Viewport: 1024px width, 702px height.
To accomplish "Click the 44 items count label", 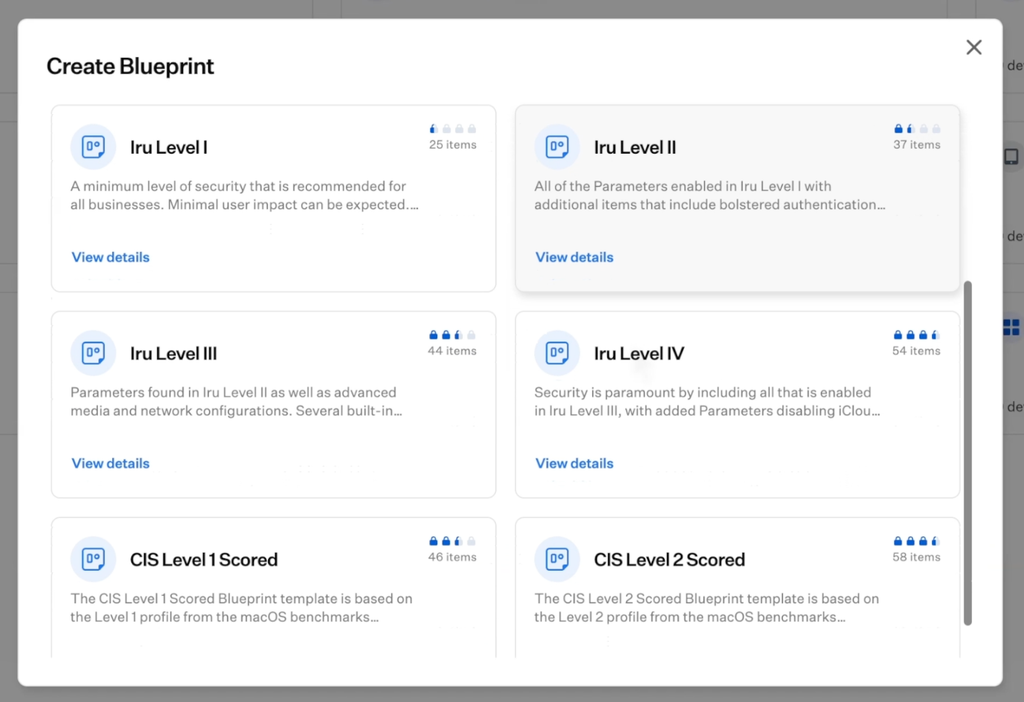I will 452,351.
